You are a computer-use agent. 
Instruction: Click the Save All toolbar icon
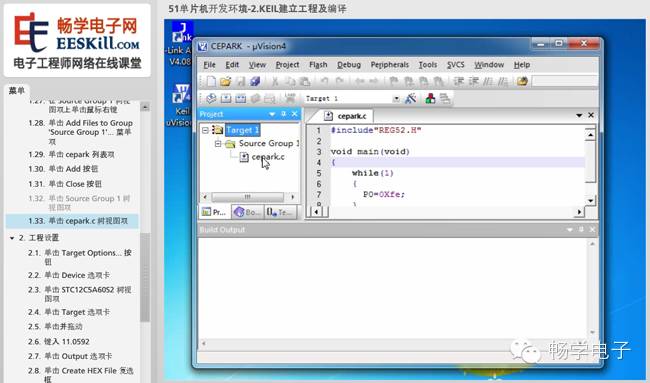(255, 81)
